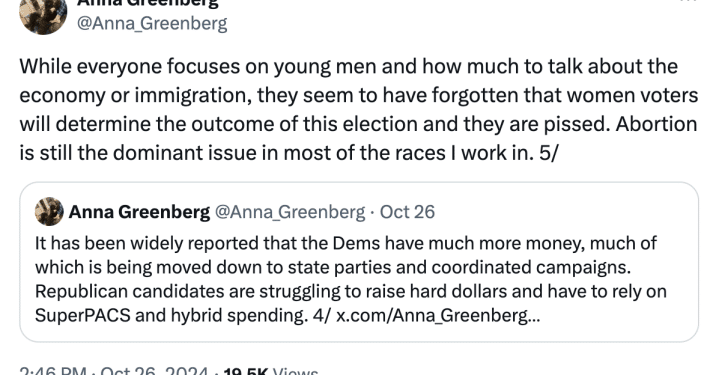The height and width of the screenshot is (375, 710).
Task: Open the quoted tweet card
Action: coord(359,262)
